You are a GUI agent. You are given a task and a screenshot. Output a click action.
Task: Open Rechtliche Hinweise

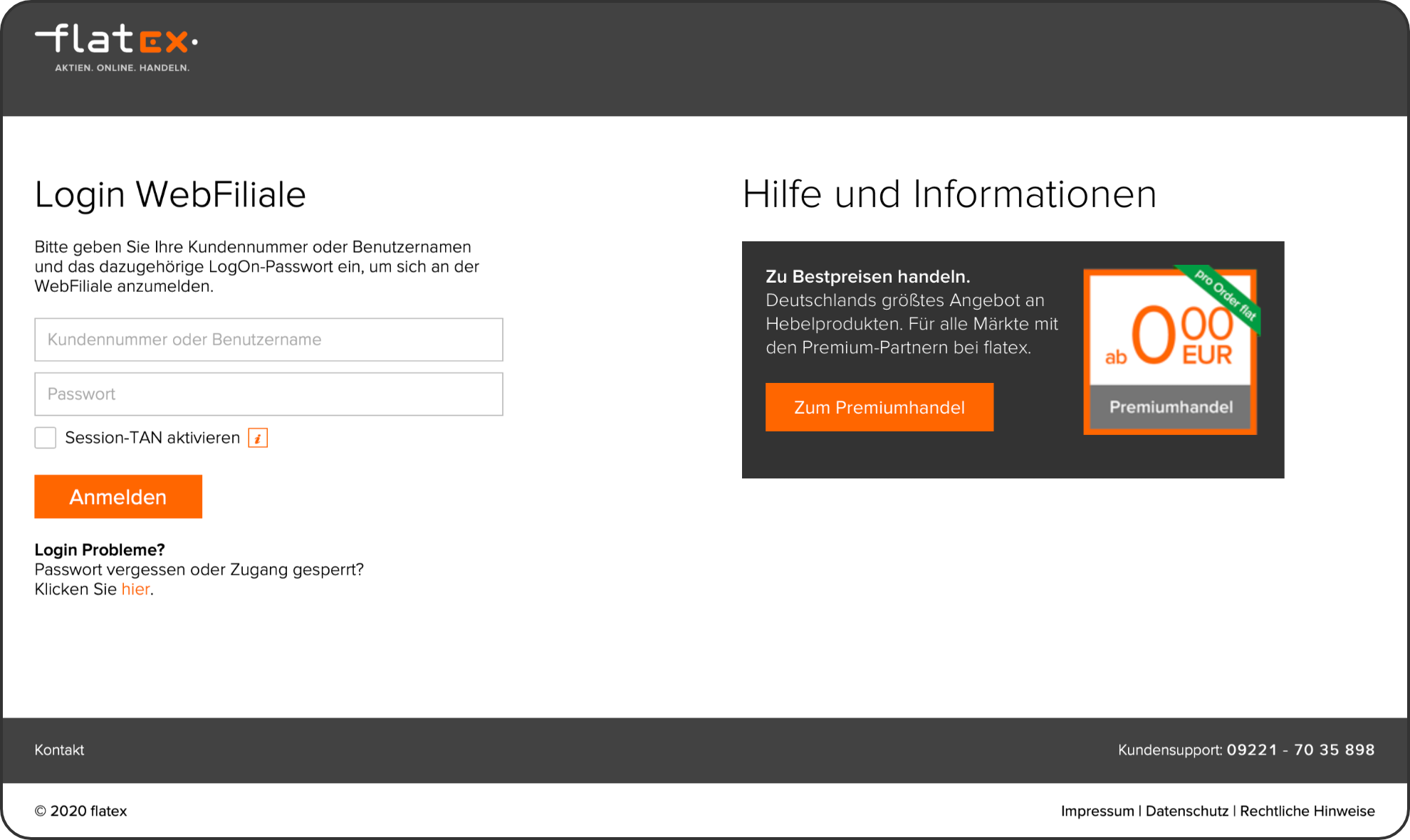[1307, 811]
